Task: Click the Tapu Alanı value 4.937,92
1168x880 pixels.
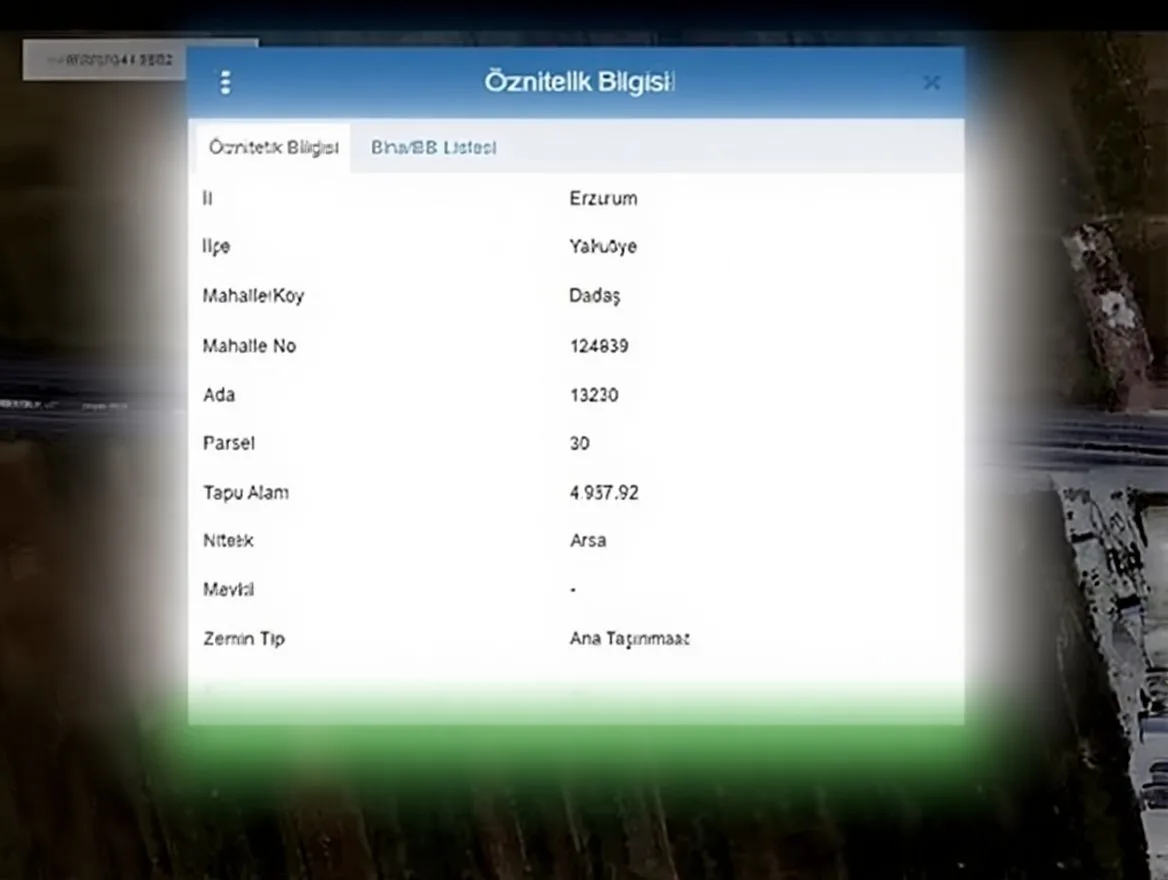Action: pyautogui.click(x=604, y=493)
